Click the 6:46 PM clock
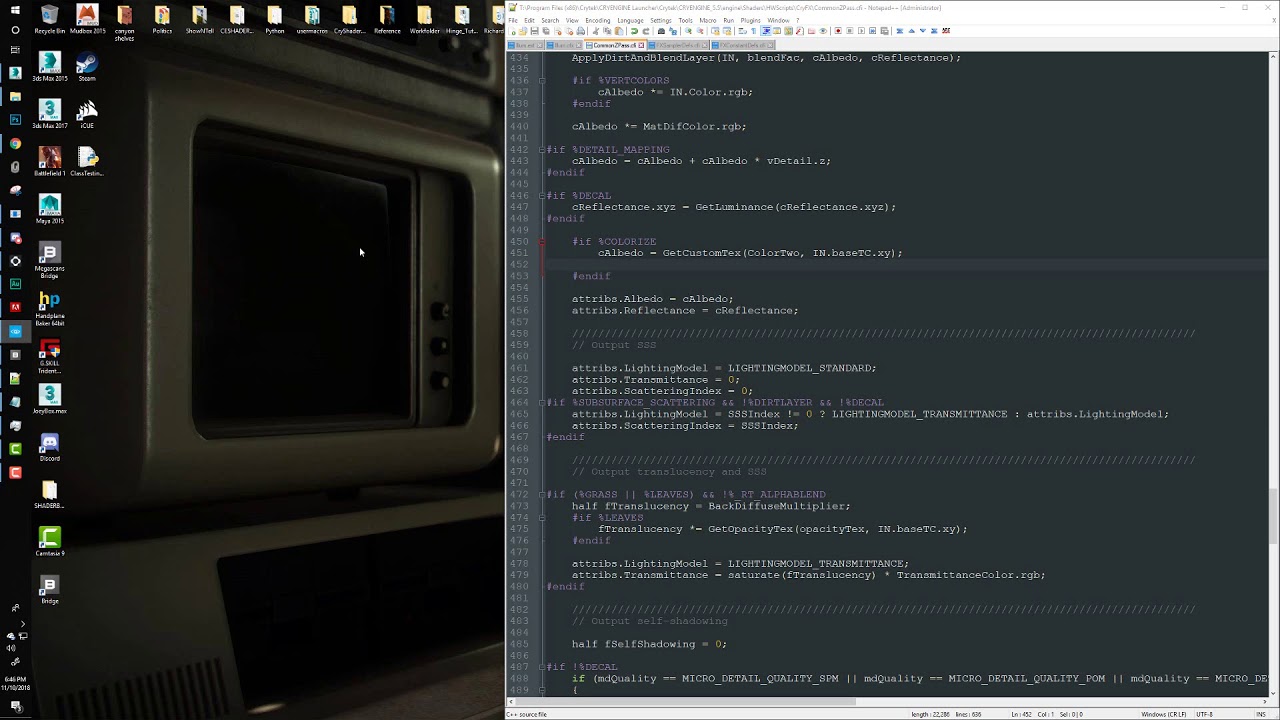This screenshot has height=720, width=1280. click(x=15, y=681)
